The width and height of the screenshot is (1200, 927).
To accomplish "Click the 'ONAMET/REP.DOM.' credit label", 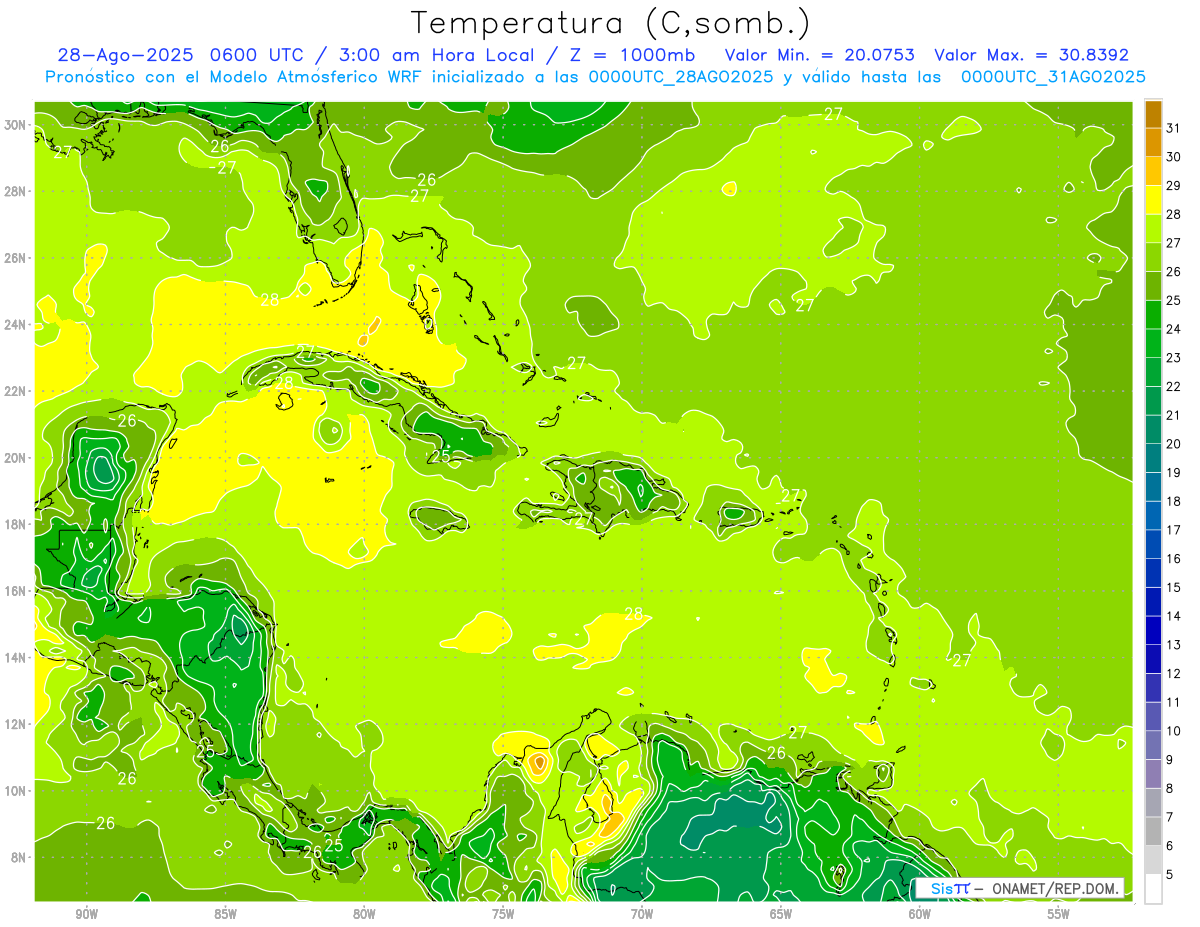I will pyautogui.click(x=1055, y=888).
